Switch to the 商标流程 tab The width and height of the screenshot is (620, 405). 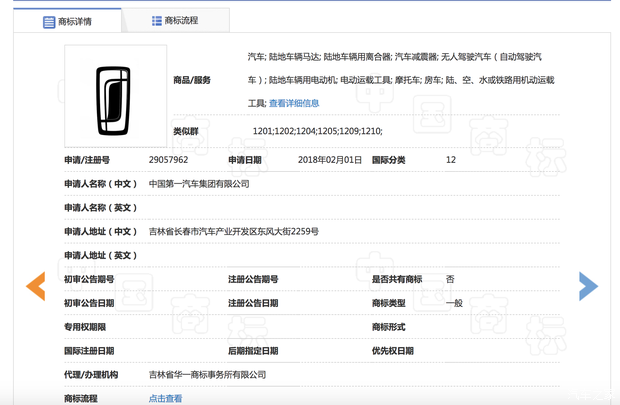[x=175, y=21]
